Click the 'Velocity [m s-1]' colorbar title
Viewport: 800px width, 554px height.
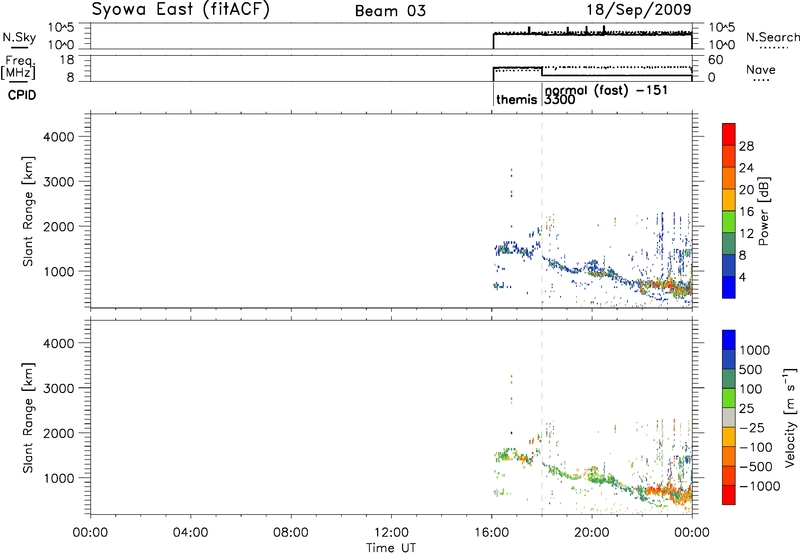tap(790, 417)
